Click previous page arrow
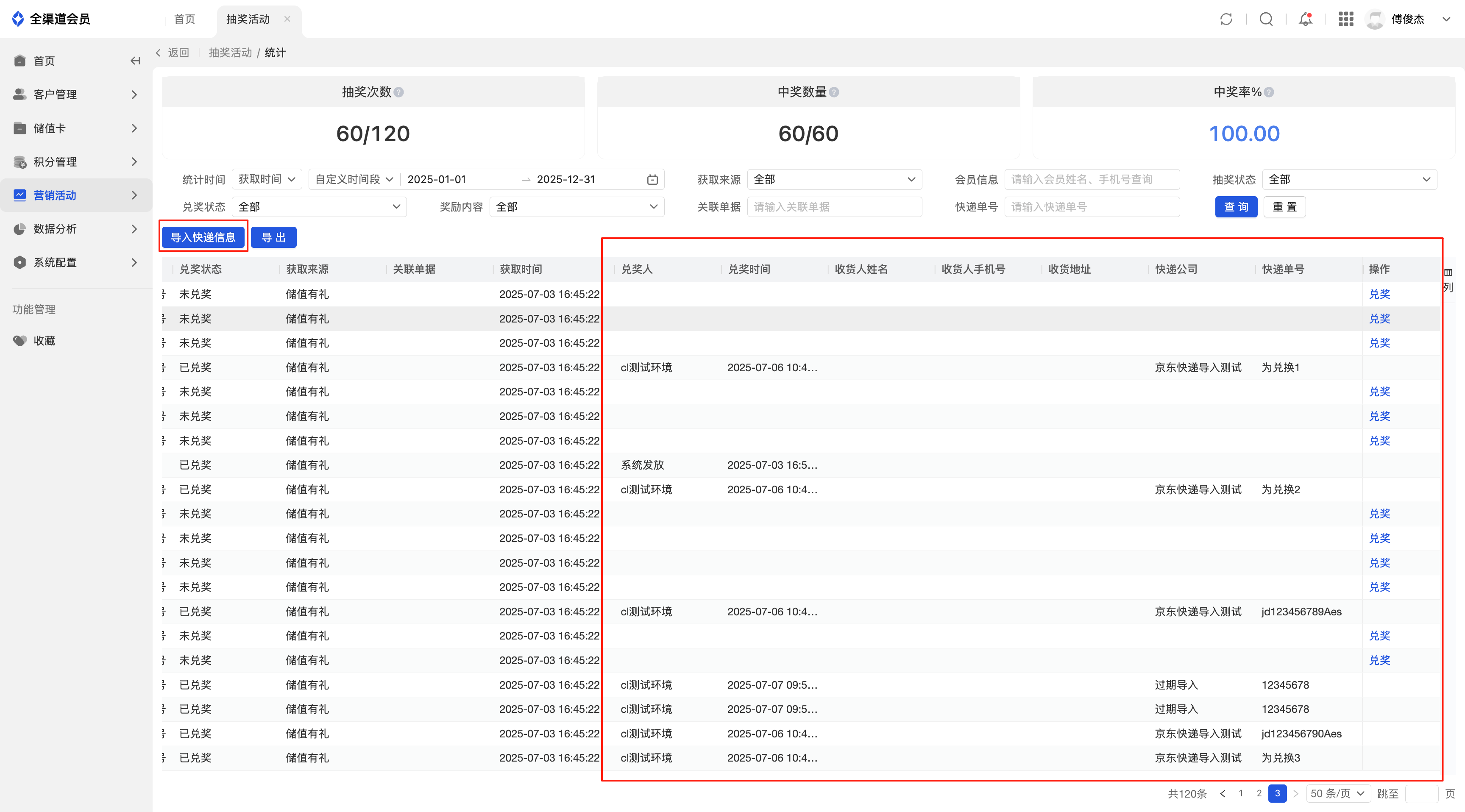The image size is (1465, 812). tap(1222, 793)
